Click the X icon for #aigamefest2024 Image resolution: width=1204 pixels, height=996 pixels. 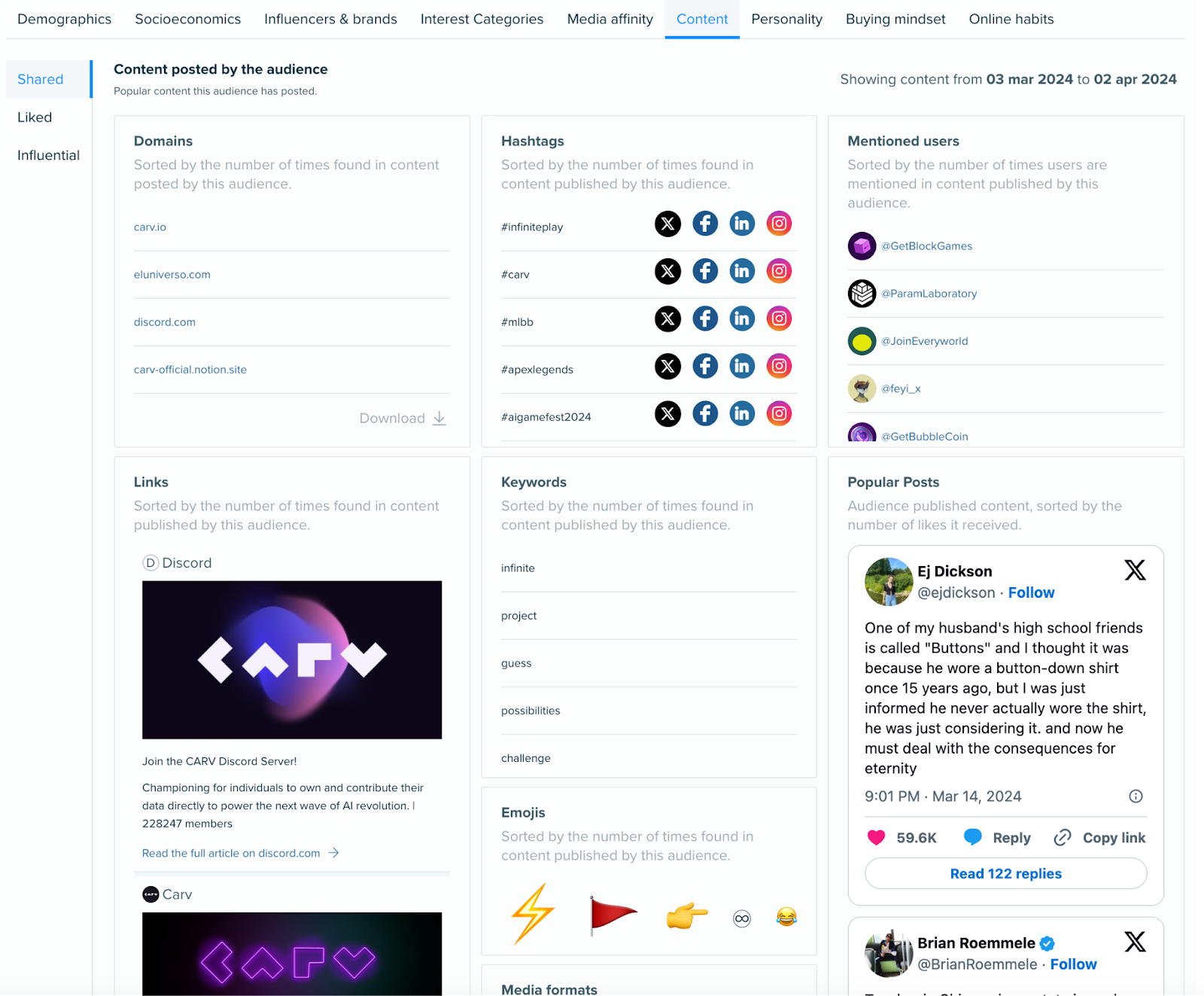(667, 413)
